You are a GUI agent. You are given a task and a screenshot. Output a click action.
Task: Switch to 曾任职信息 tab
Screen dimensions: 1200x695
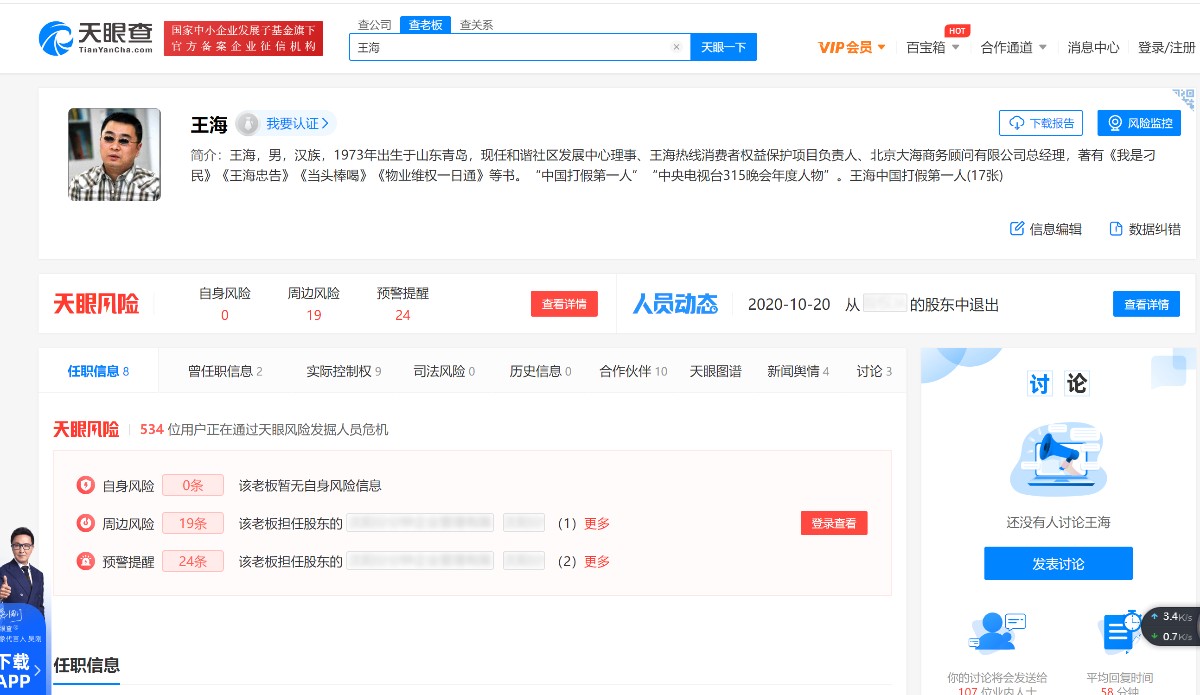pos(225,371)
